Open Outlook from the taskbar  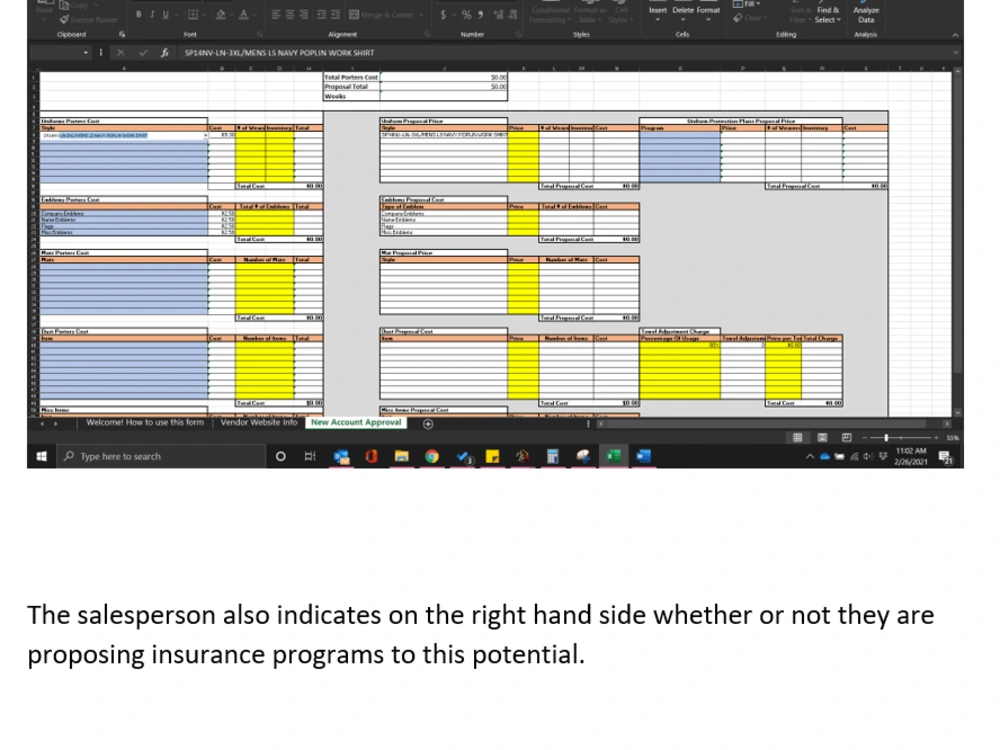[341, 456]
